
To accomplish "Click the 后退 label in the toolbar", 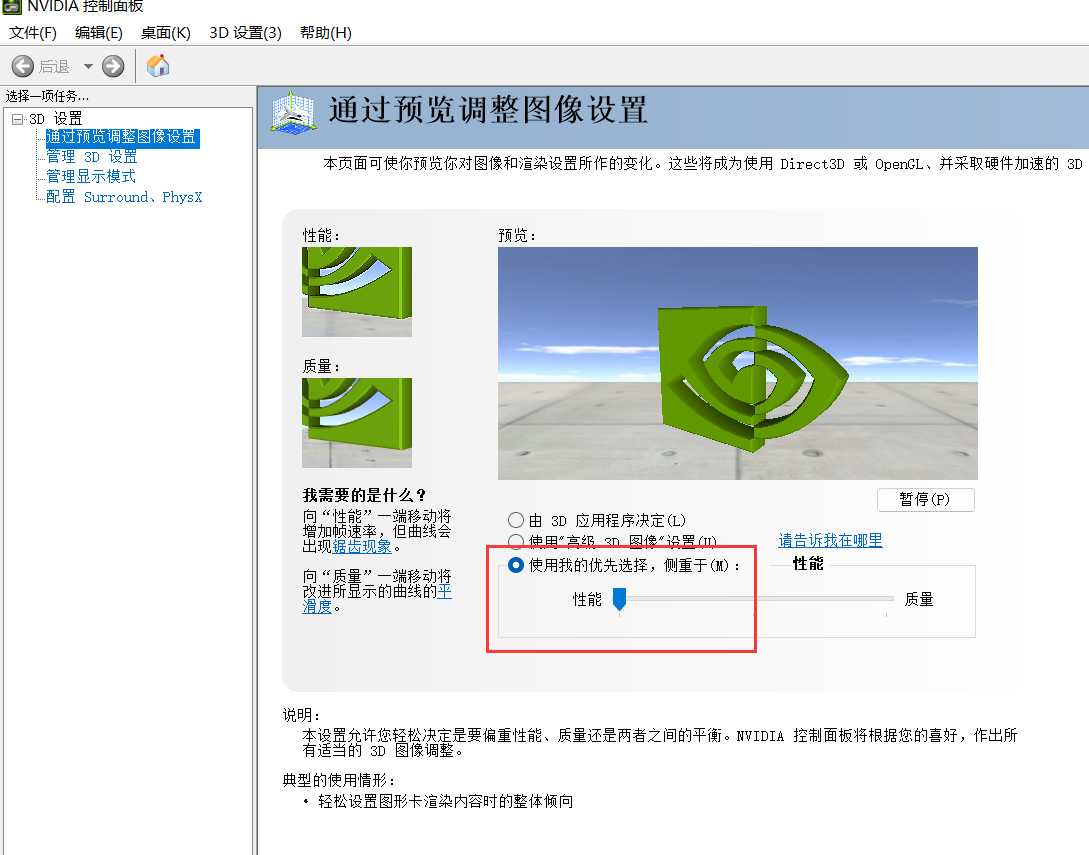I will point(54,67).
